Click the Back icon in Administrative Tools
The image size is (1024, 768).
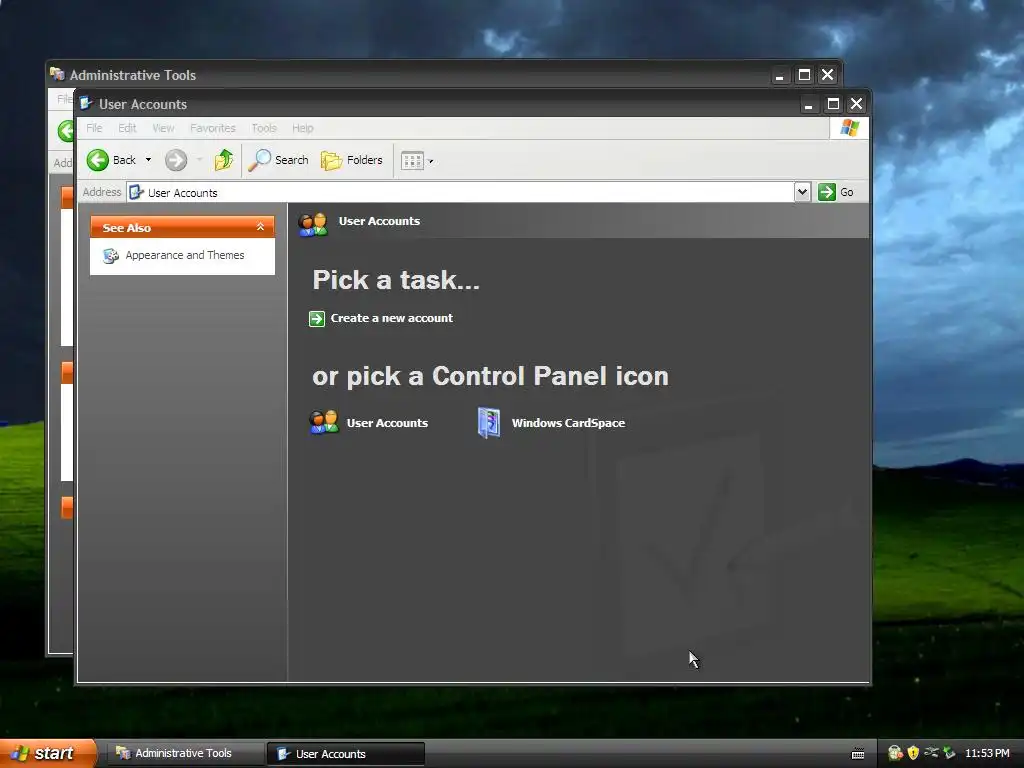[65, 131]
